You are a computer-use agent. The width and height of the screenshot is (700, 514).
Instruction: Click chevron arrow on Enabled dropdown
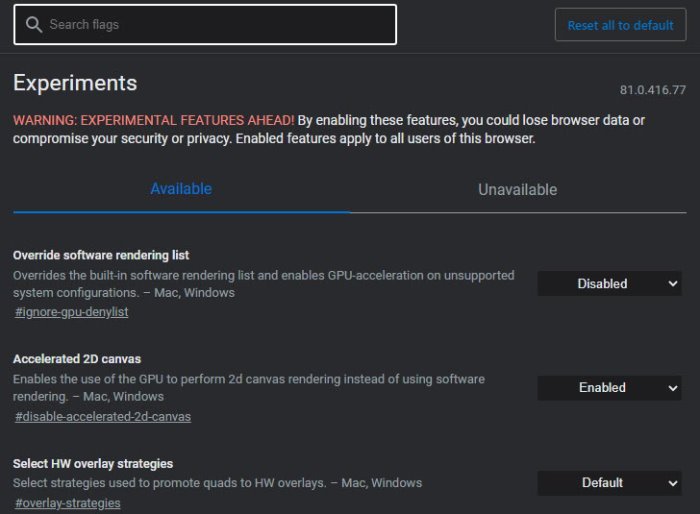(673, 388)
